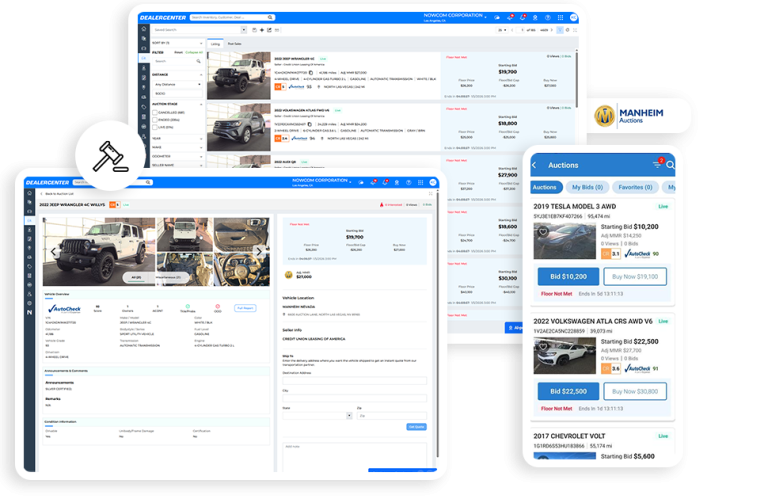Viewport: 768px width, 499px height.
Task: Open the mobile filter icon with red badge
Action: pyautogui.click(x=657, y=165)
